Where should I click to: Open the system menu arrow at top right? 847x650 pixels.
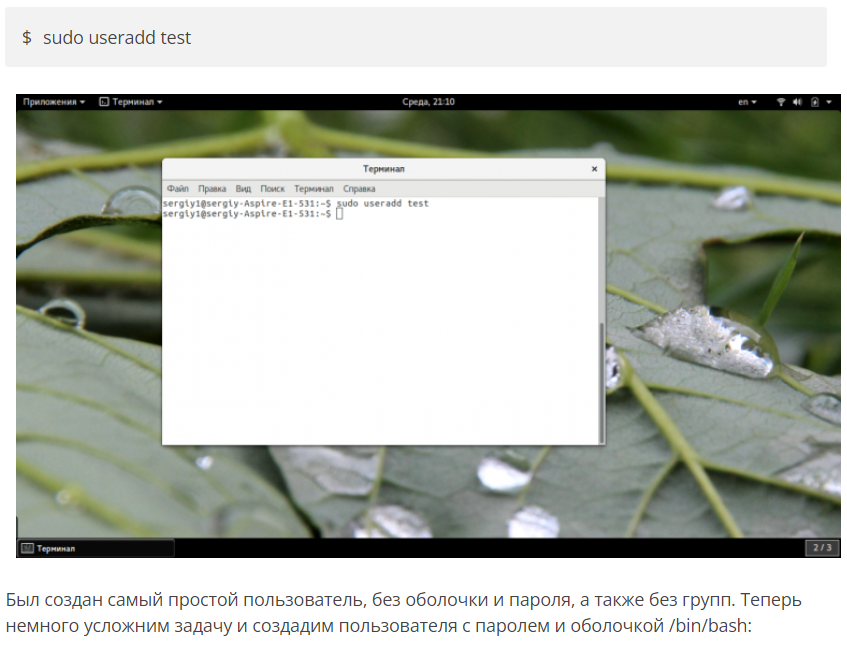[829, 102]
